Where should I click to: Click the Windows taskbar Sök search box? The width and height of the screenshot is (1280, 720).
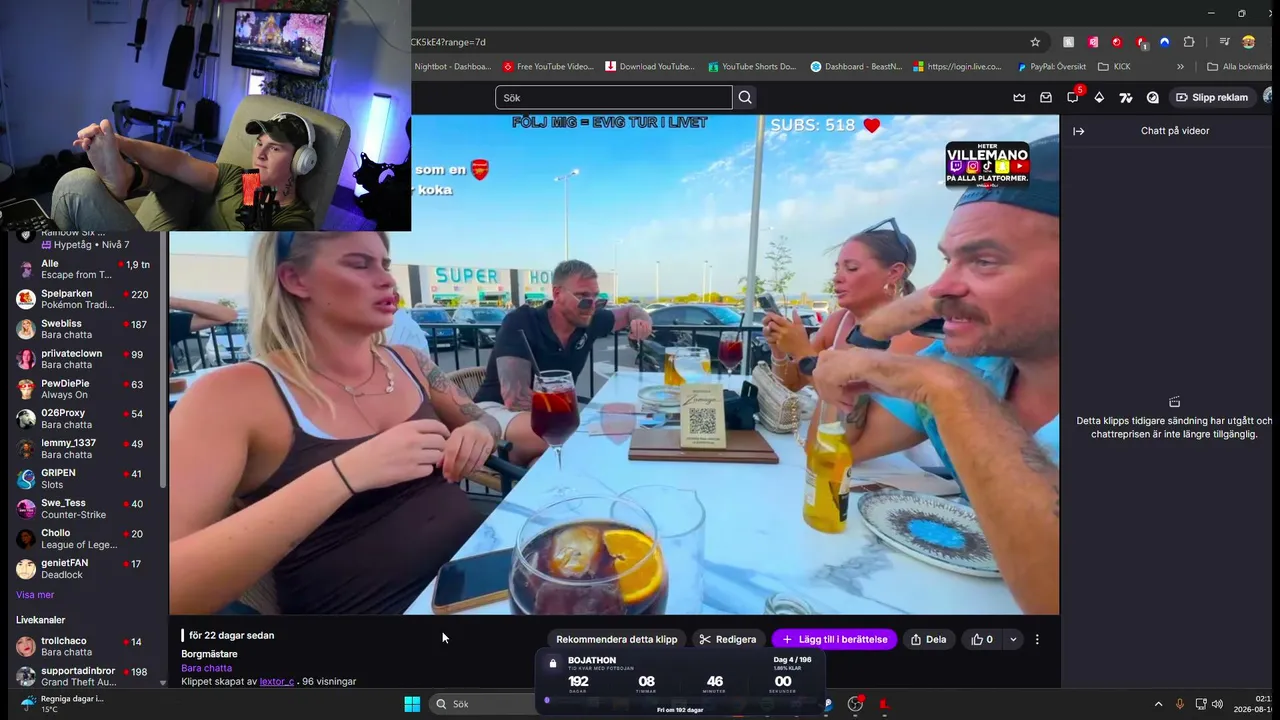(480, 704)
